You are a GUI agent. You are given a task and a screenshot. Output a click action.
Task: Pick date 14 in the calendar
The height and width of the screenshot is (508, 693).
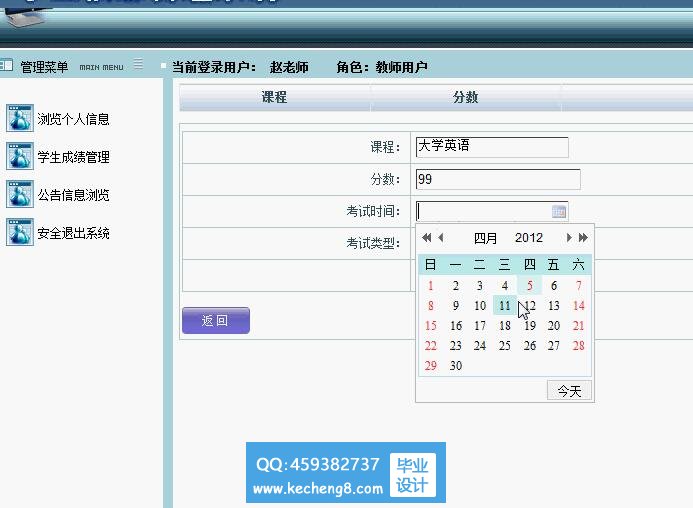click(x=579, y=306)
